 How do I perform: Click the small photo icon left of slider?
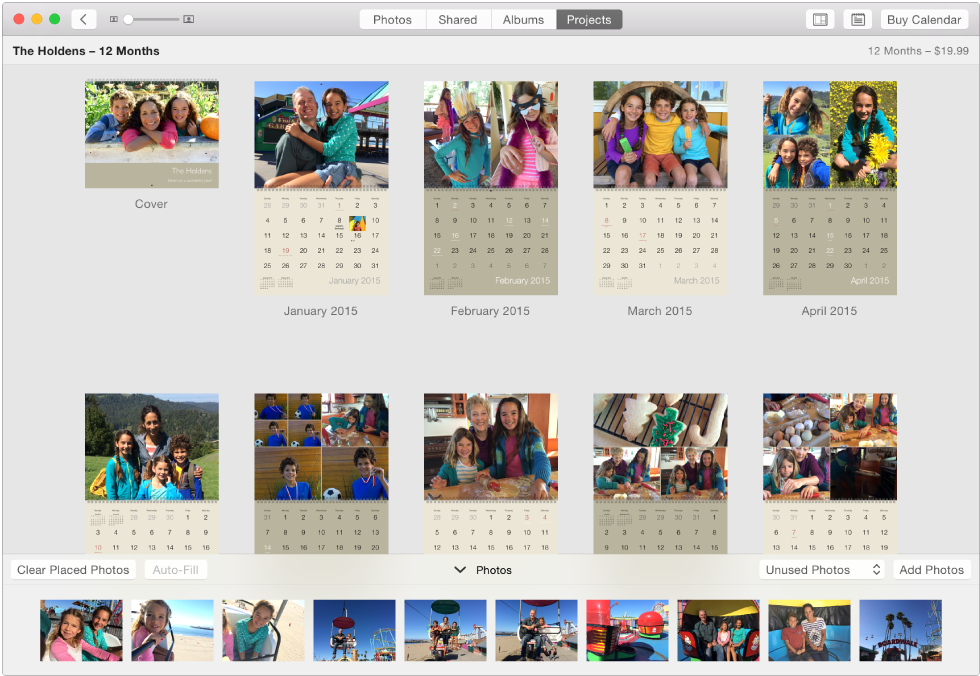coord(115,19)
